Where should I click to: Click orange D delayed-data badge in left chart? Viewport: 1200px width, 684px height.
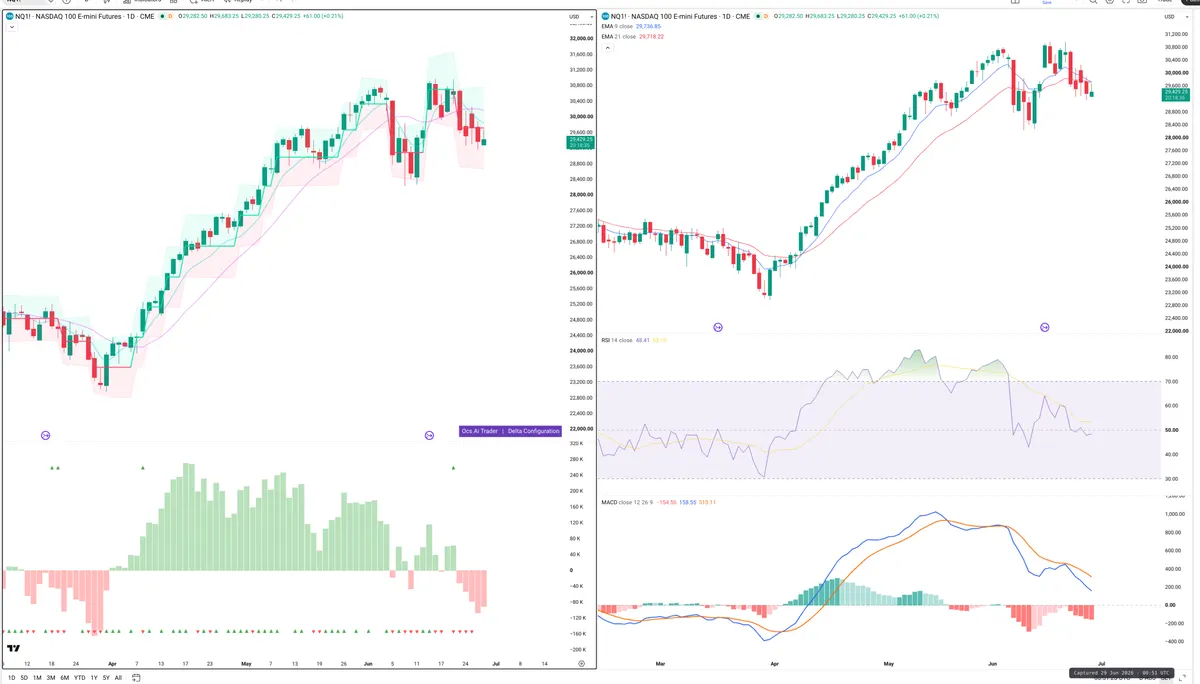coord(172,17)
